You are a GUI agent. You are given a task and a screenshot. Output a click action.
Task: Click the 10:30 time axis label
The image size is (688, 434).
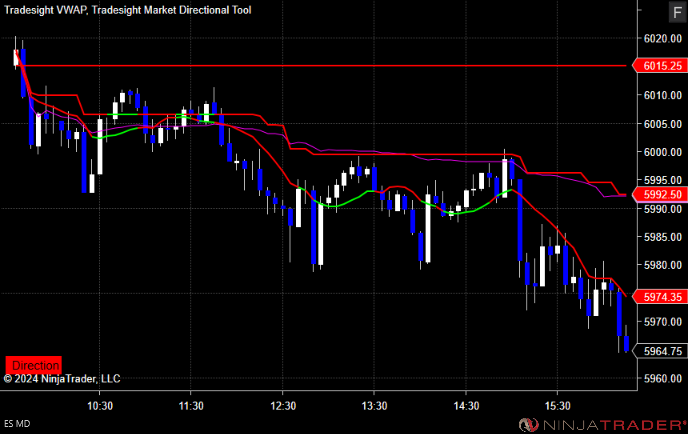click(x=100, y=406)
